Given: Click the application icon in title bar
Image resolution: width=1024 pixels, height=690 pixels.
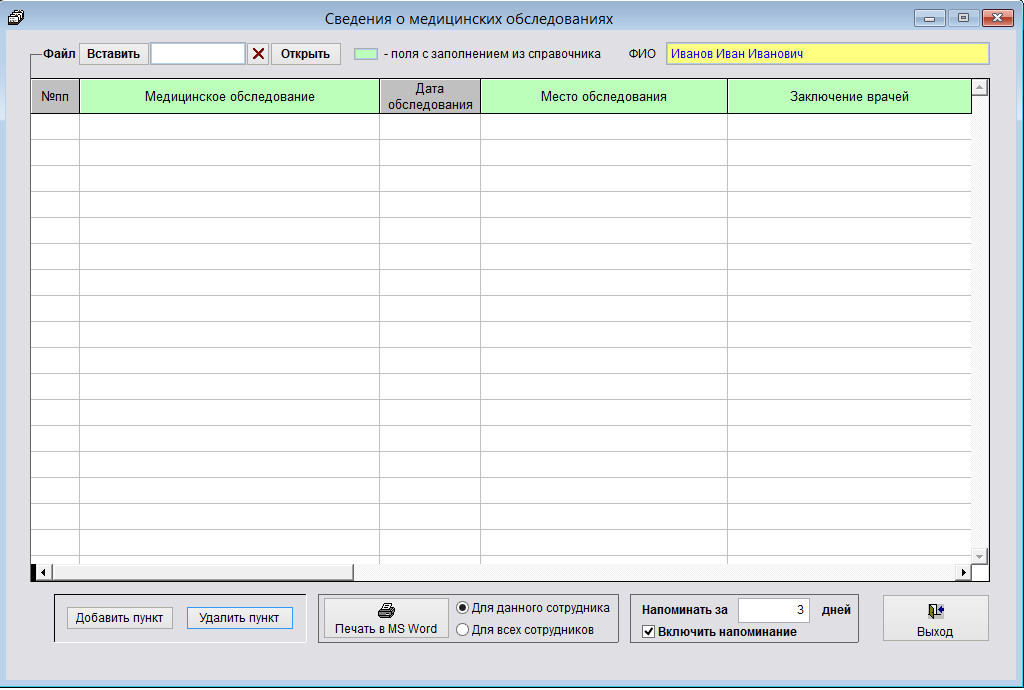Looking at the screenshot, I should point(15,17).
